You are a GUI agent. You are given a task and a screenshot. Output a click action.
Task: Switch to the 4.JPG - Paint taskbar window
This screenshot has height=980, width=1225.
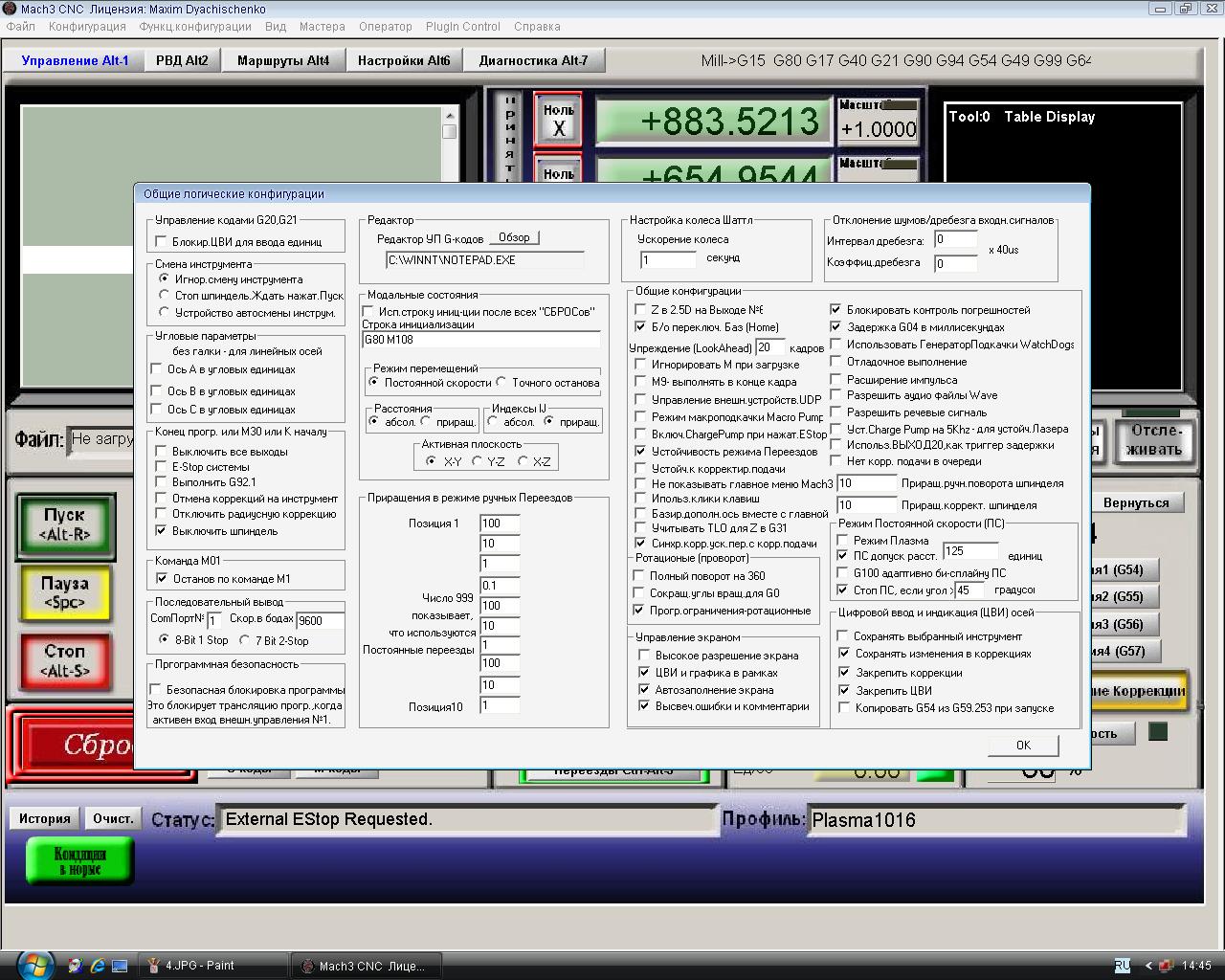(x=215, y=966)
